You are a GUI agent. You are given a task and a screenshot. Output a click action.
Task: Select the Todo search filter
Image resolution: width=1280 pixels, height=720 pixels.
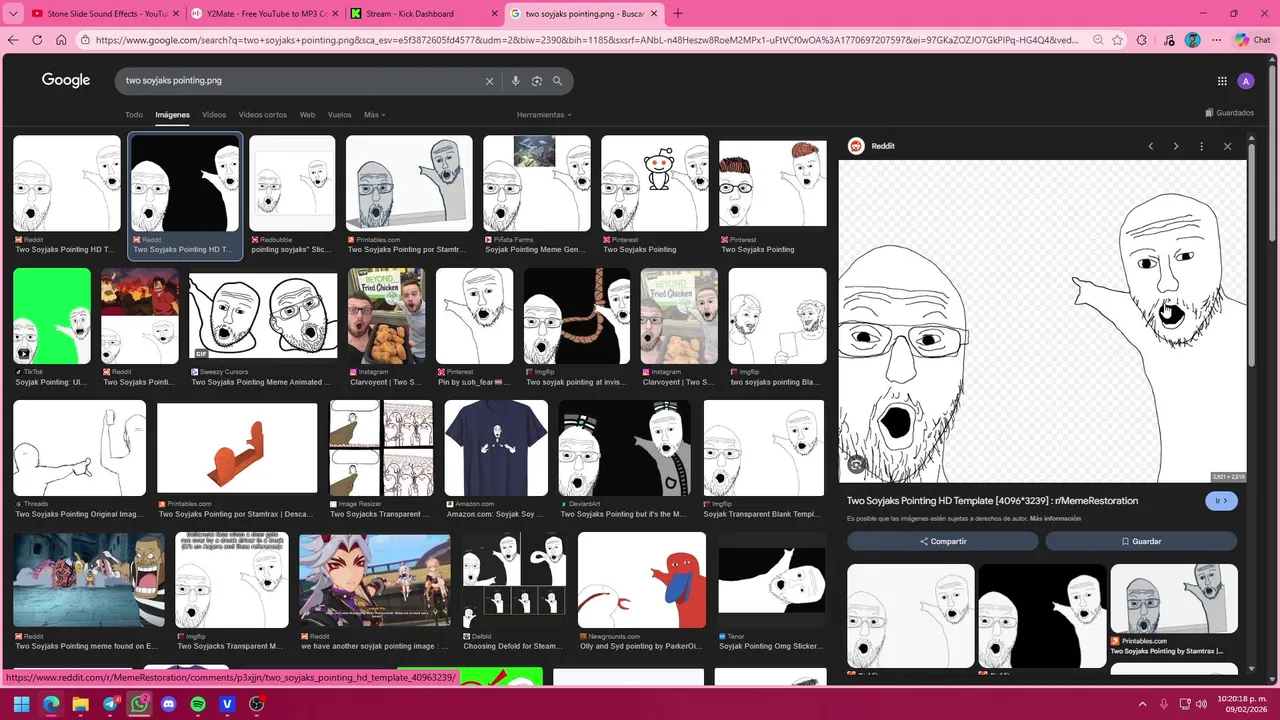[134, 115]
